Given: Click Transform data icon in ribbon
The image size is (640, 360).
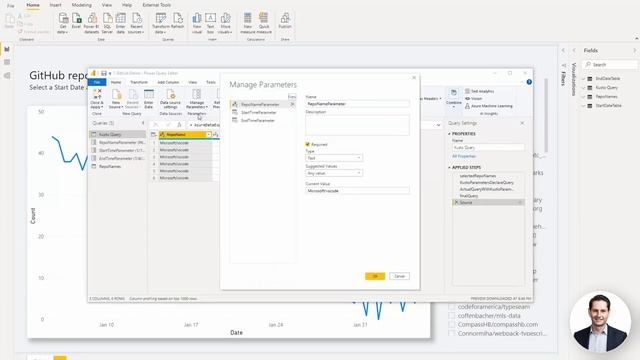Looking at the screenshot, I should click(160, 23).
